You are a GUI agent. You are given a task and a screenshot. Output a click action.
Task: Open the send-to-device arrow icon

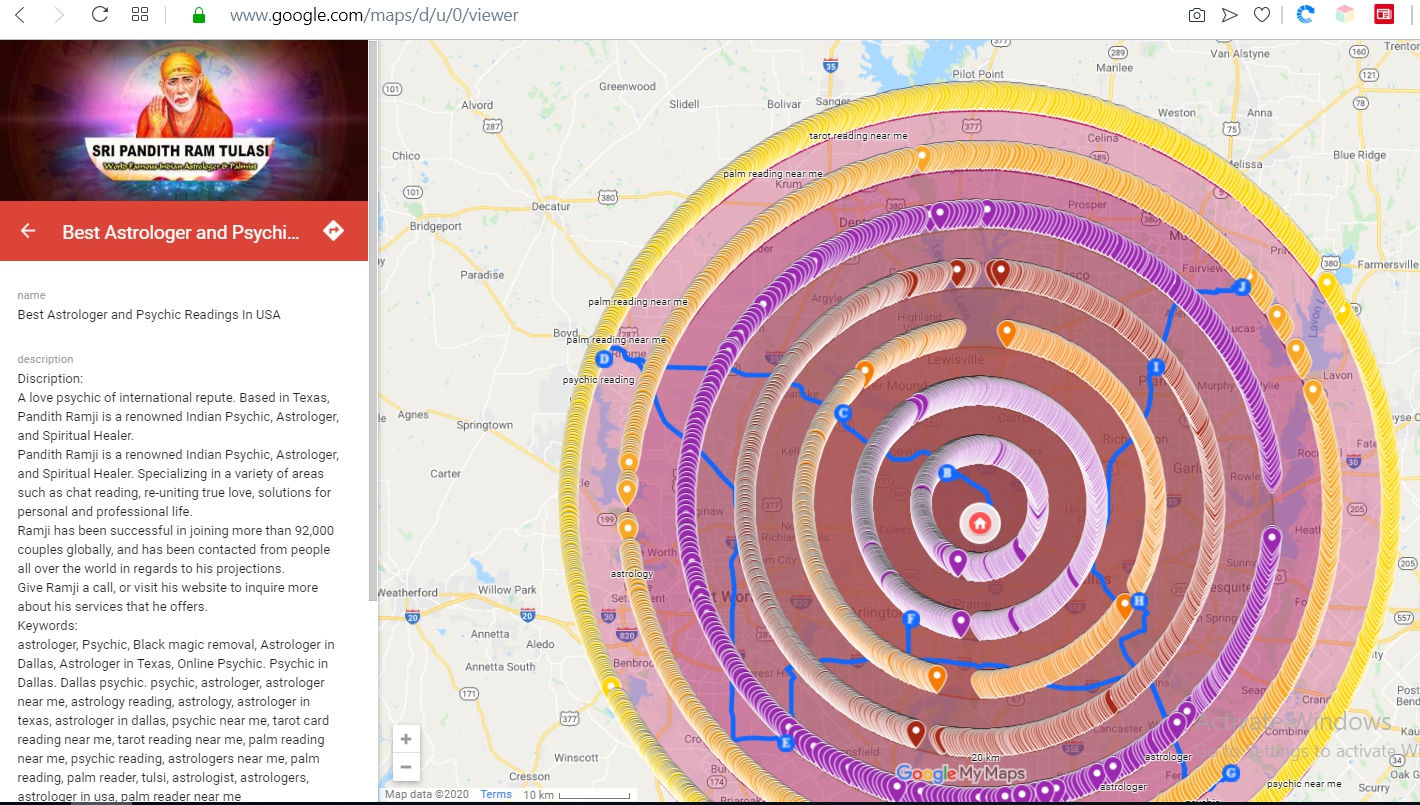pyautogui.click(x=1229, y=14)
